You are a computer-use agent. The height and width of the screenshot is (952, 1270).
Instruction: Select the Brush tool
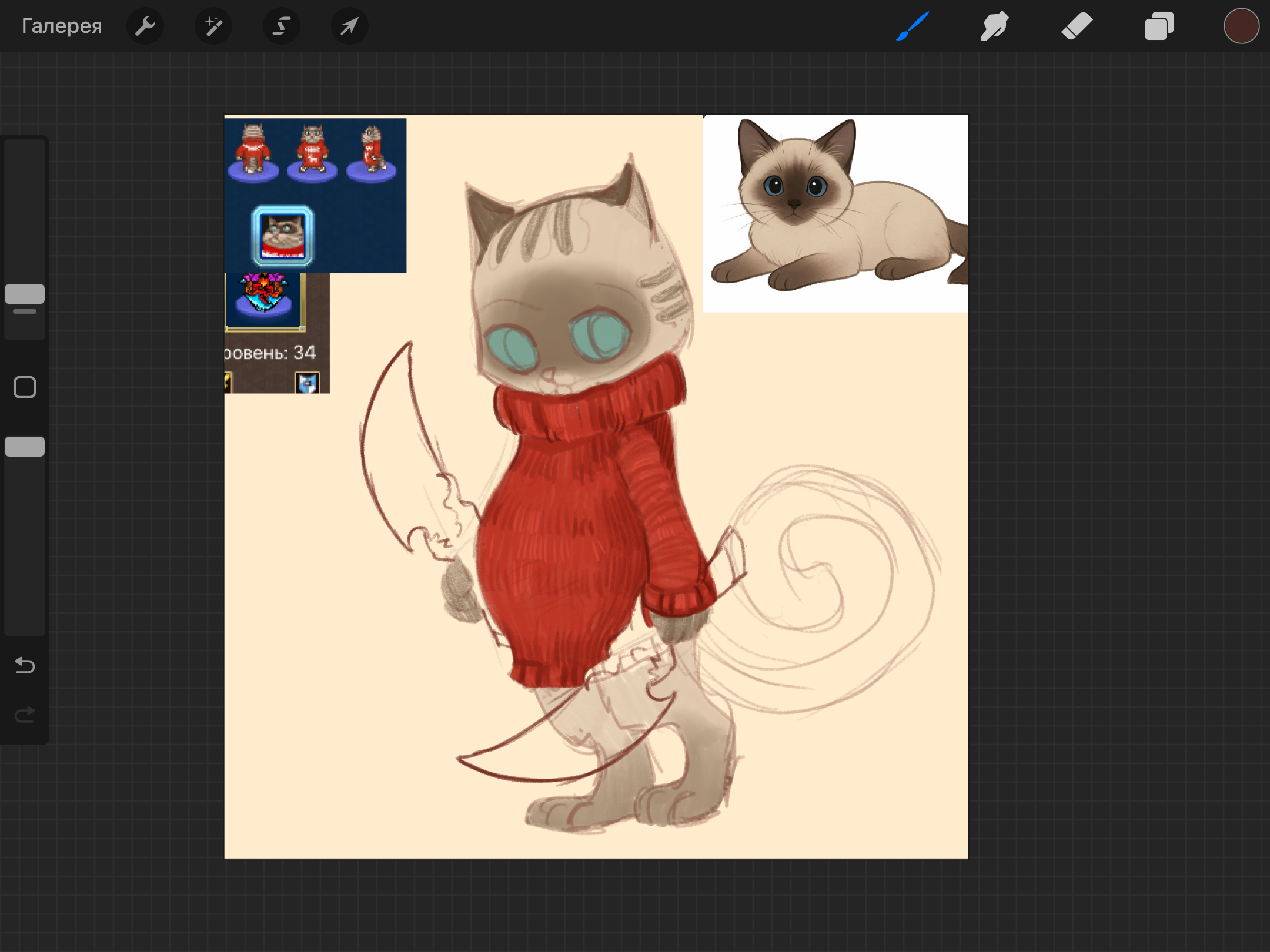913,26
